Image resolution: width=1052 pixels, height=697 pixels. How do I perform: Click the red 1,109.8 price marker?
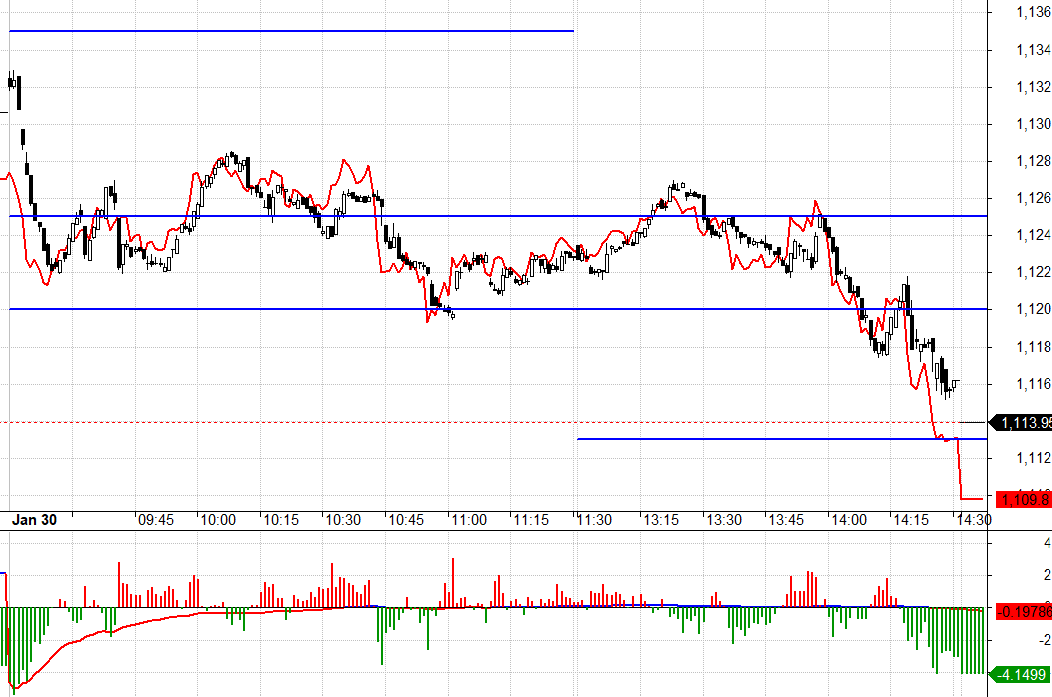click(x=1022, y=498)
